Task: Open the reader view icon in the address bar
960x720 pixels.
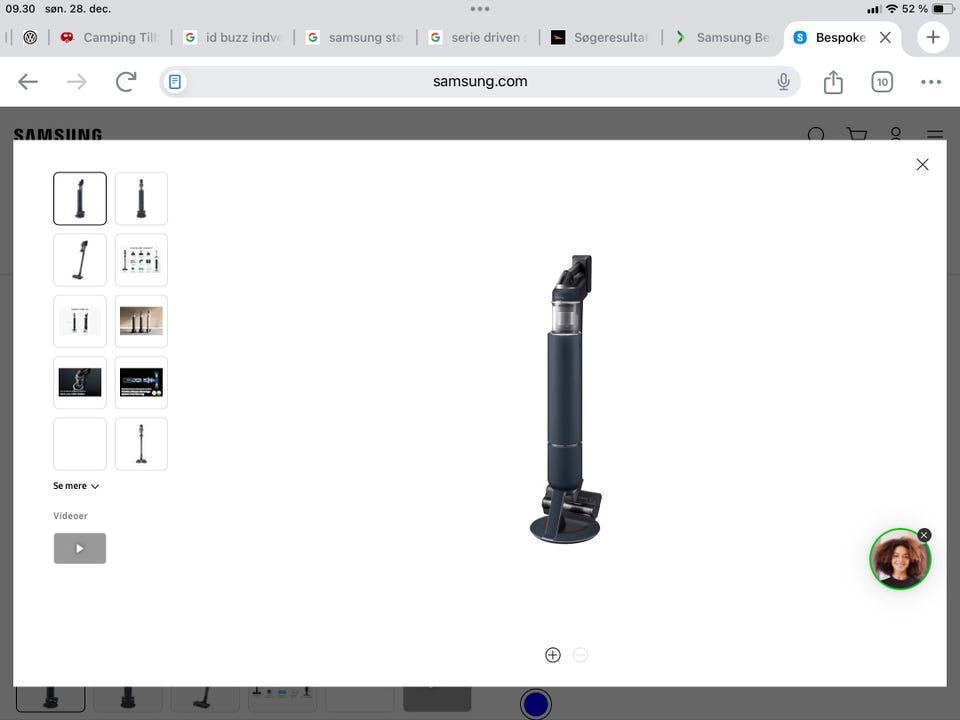Action: pos(175,81)
